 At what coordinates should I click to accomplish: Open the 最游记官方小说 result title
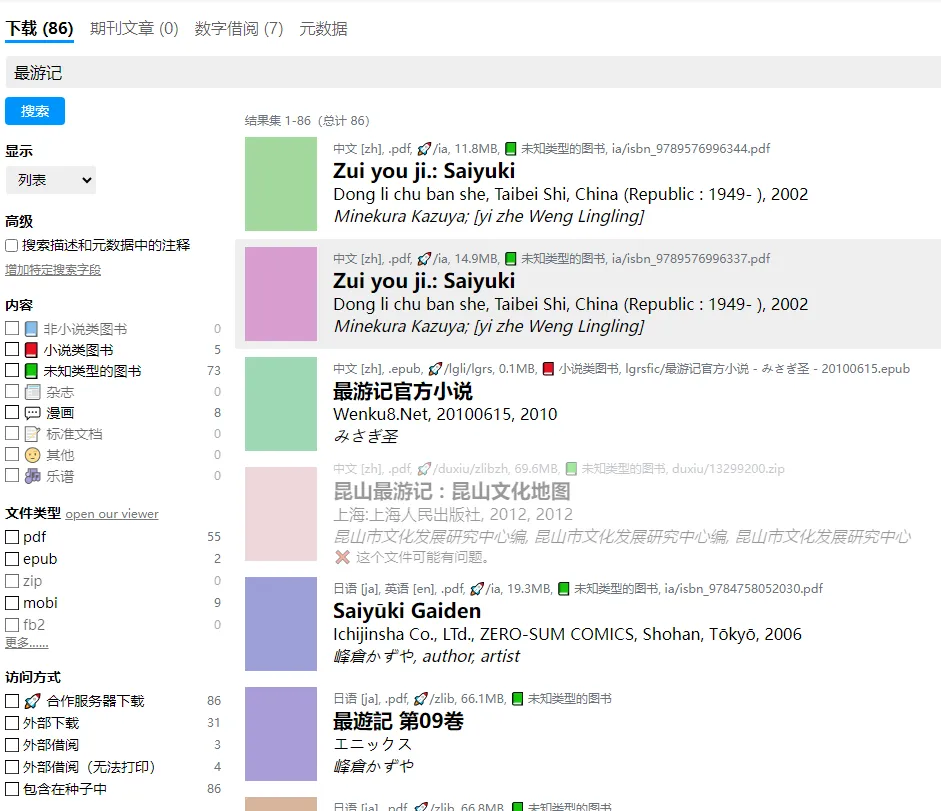(x=403, y=391)
